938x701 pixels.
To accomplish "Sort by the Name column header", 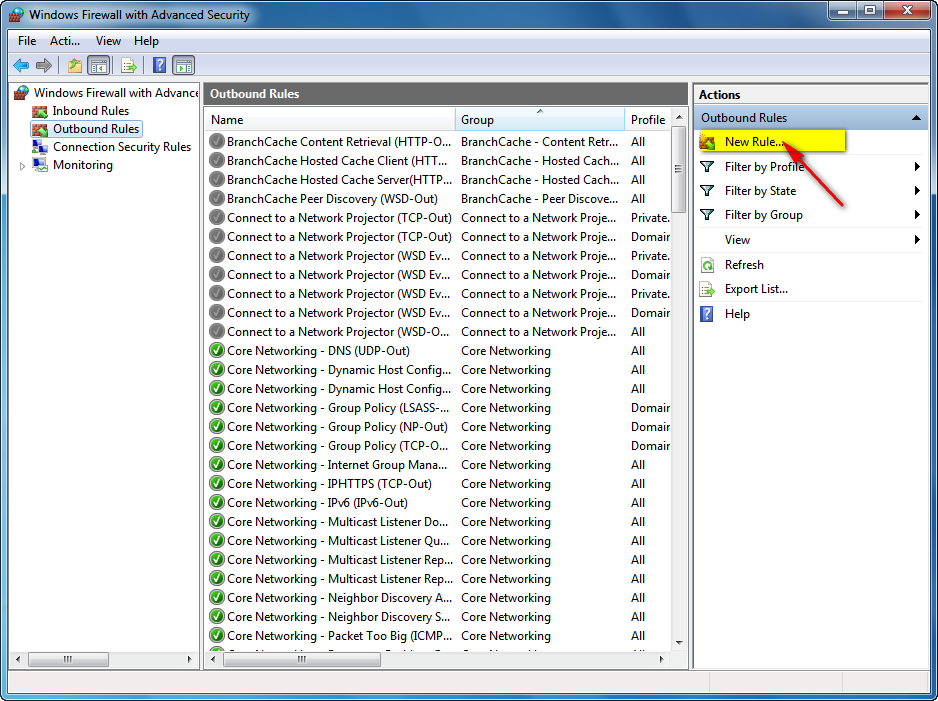I will click(330, 120).
